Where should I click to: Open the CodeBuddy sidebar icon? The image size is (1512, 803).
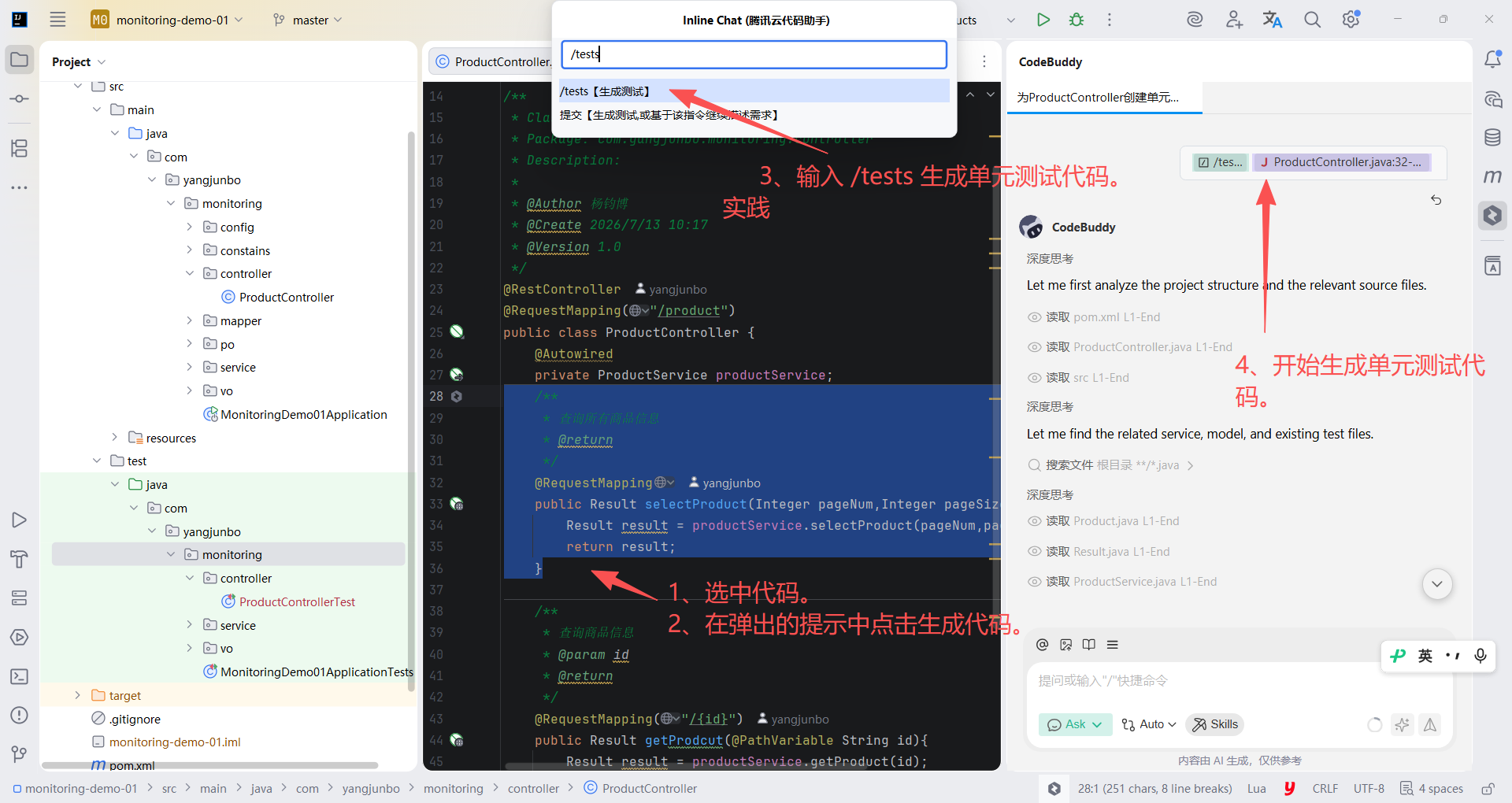pyautogui.click(x=1492, y=216)
